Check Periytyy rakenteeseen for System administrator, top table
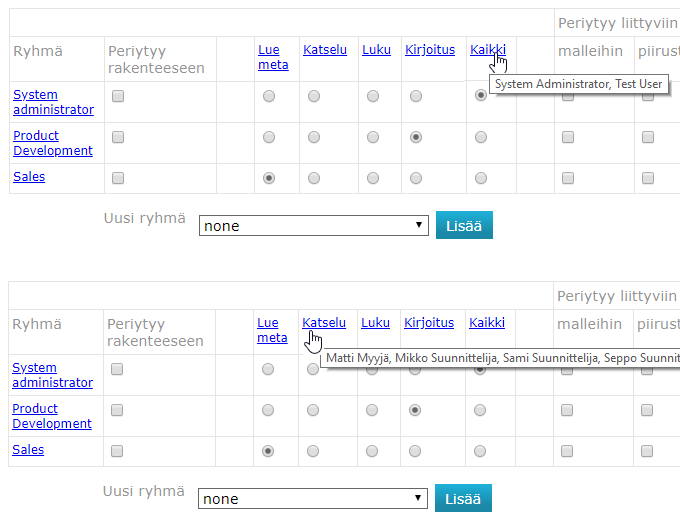 (118, 96)
